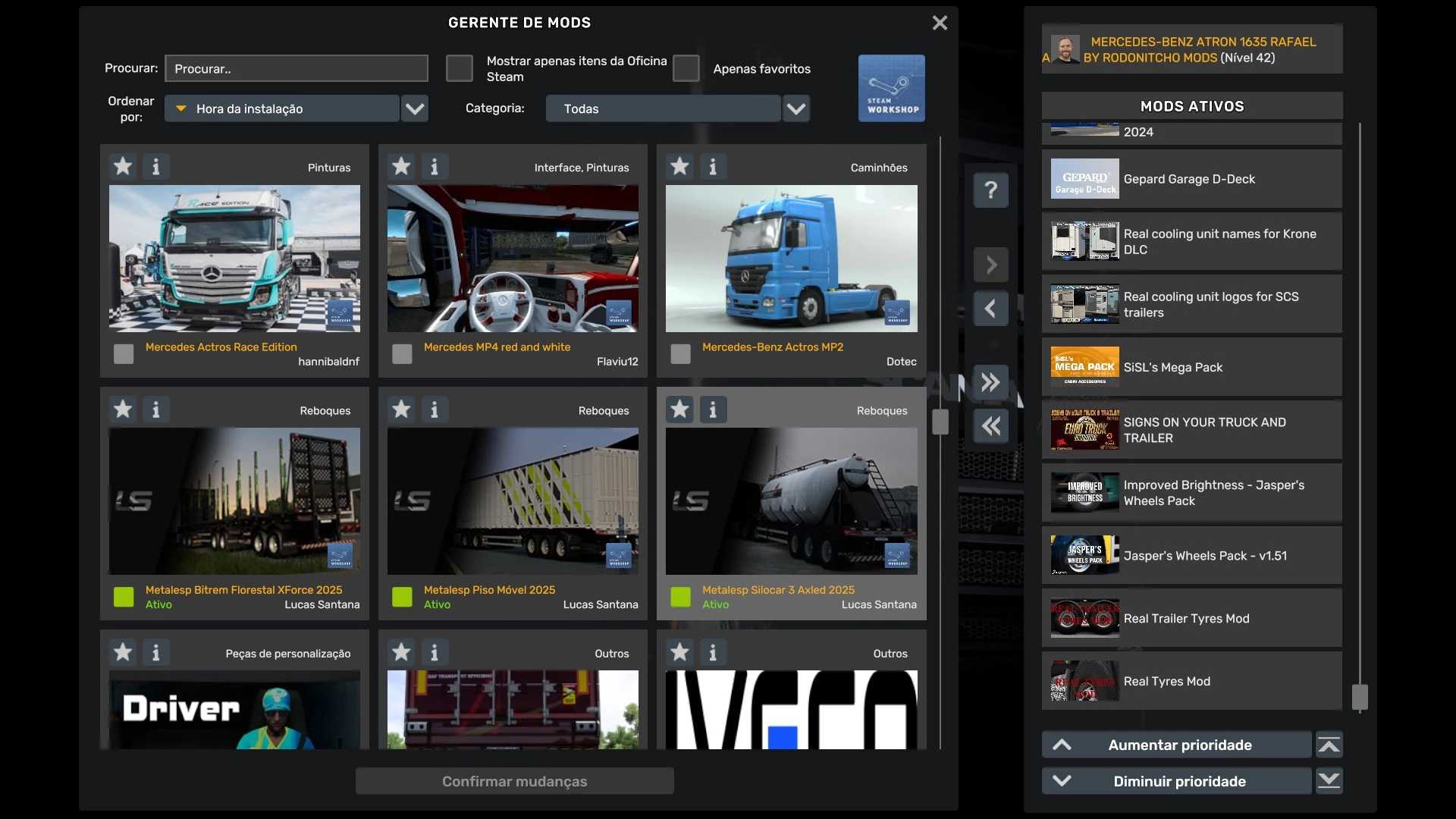
Task: Focus the Procurar search field
Action: coord(297,68)
